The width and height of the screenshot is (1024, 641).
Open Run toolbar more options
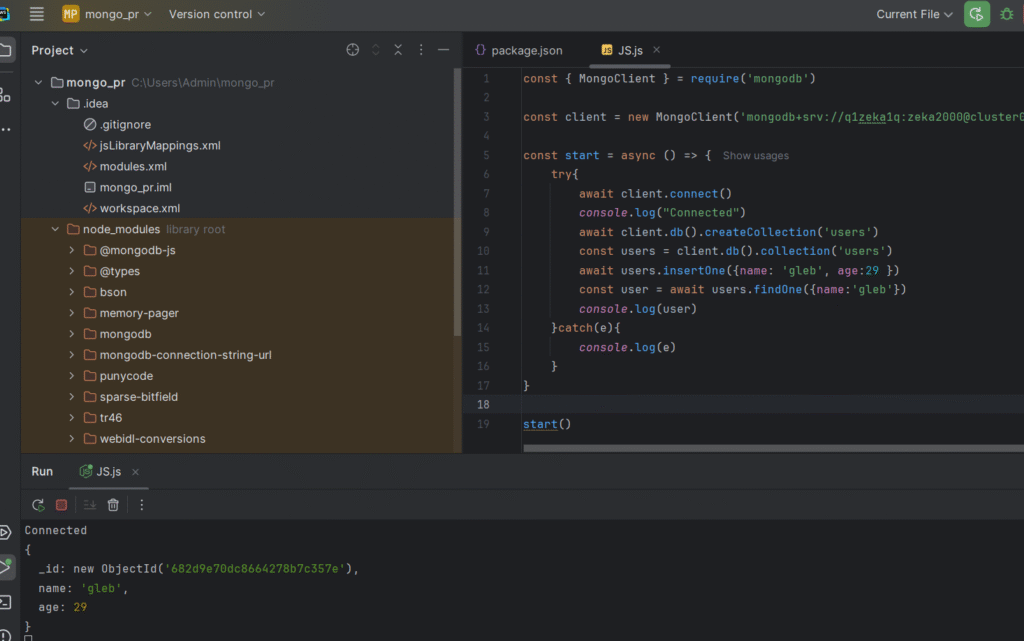coord(141,505)
